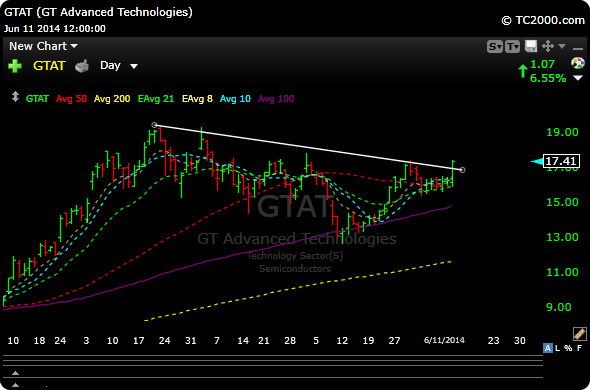Click the four-arrow move icon

click(548, 47)
